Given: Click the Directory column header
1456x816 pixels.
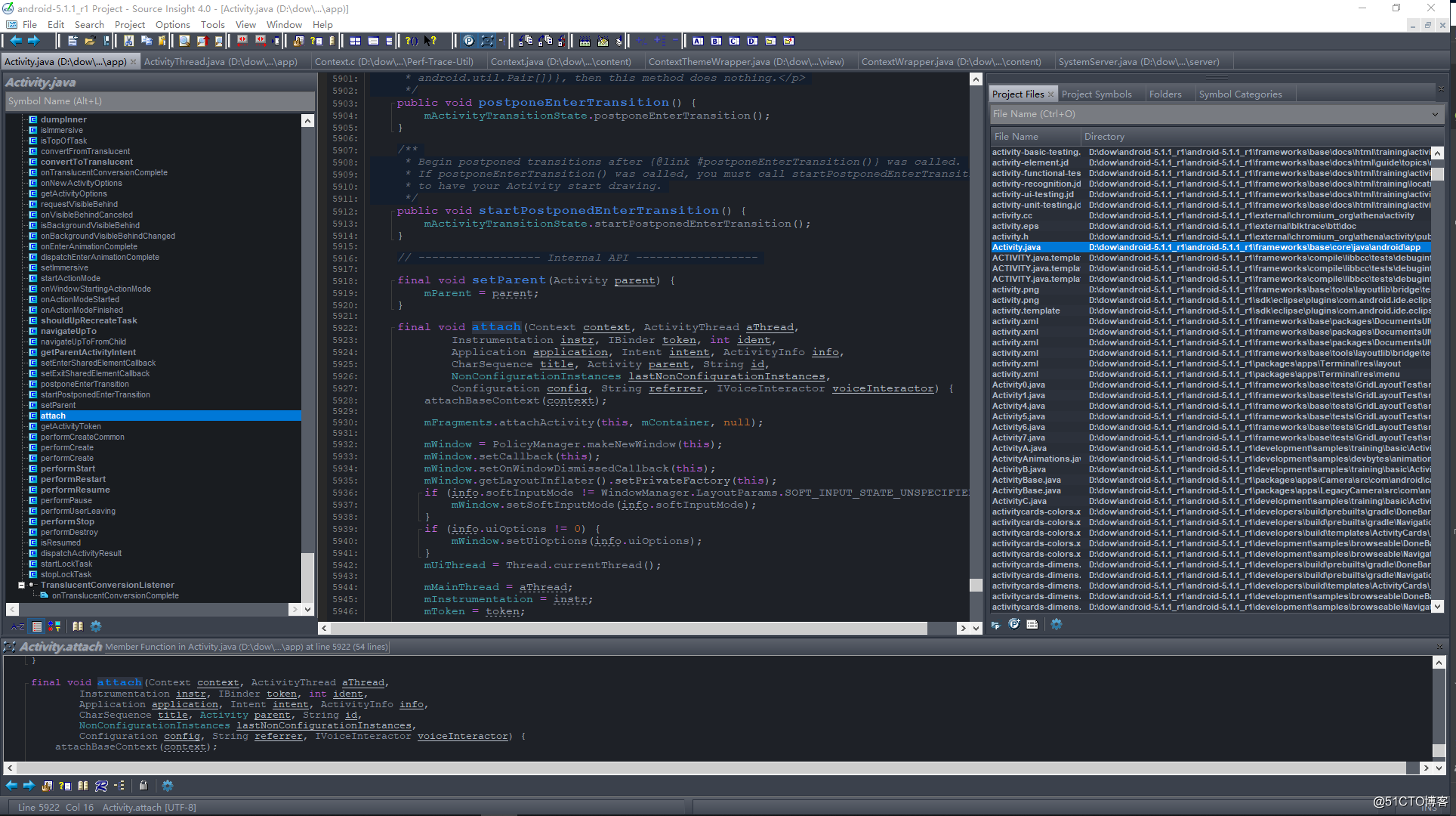Looking at the screenshot, I should 1104,137.
